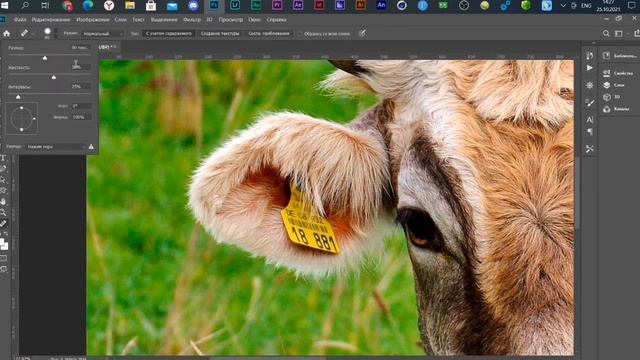Open the Нажим пера size control dropdown
640x360 pixels.
(56, 147)
